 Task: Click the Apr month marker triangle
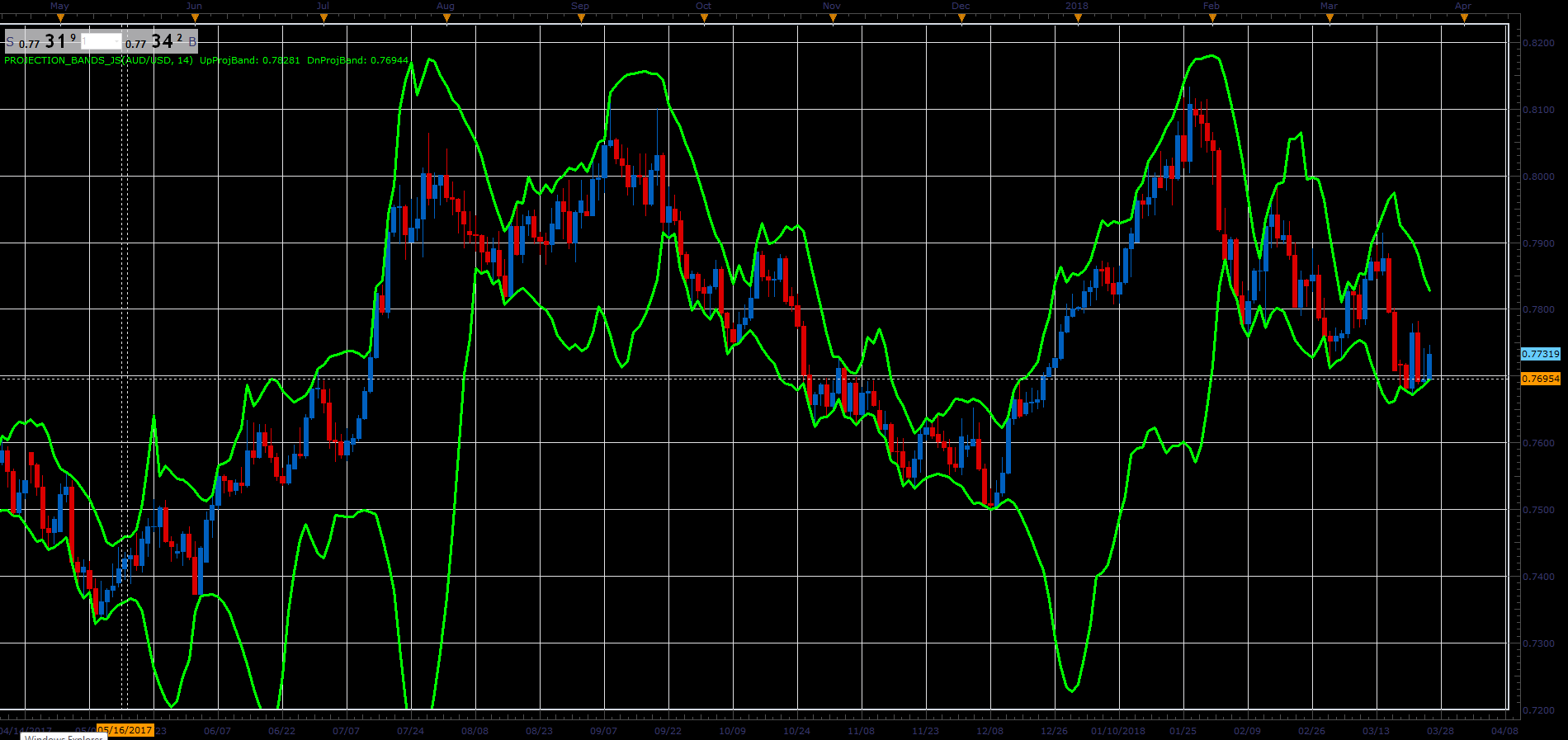(1464, 18)
